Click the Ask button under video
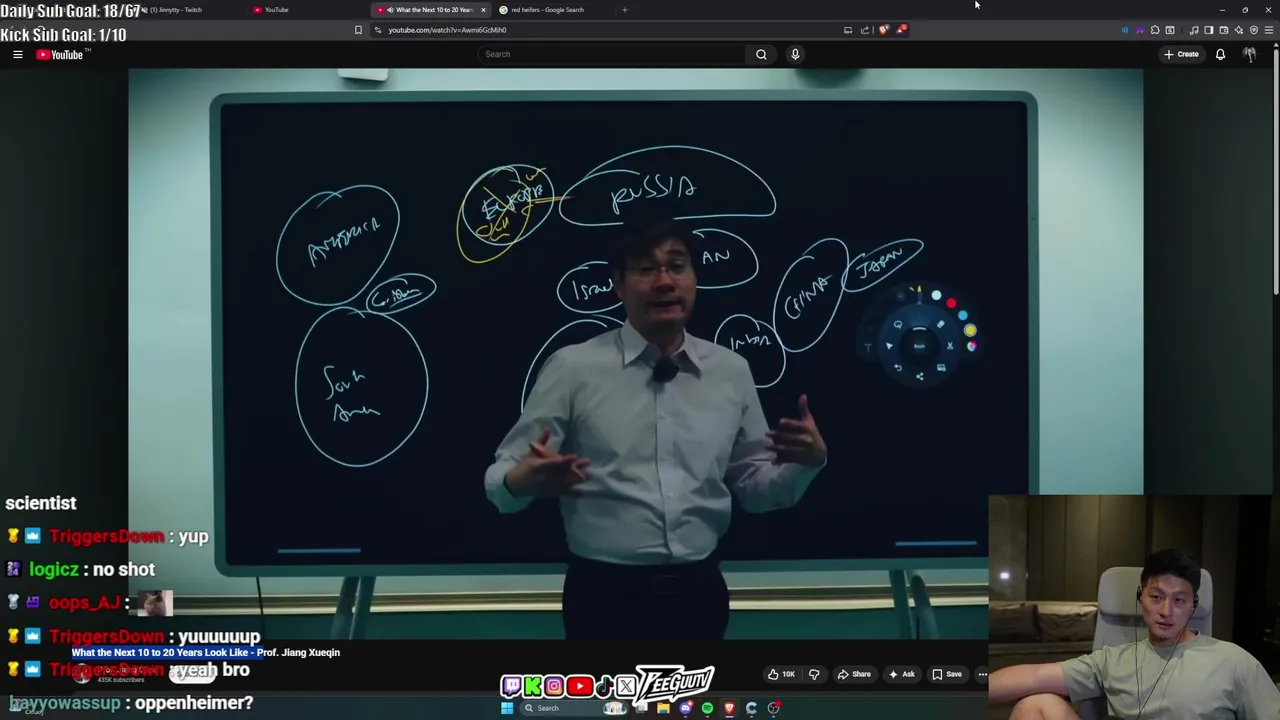The height and width of the screenshot is (720, 1280). (901, 674)
